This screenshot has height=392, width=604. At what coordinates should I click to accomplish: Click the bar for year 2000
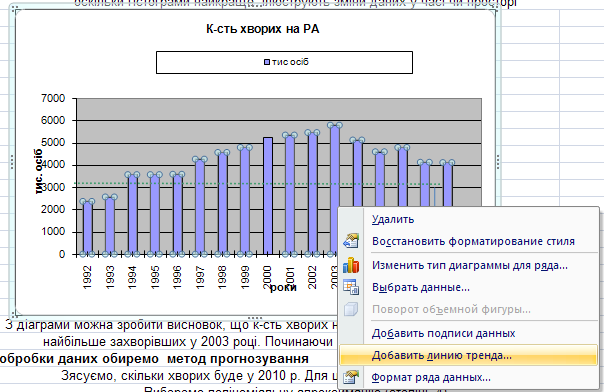point(268,196)
